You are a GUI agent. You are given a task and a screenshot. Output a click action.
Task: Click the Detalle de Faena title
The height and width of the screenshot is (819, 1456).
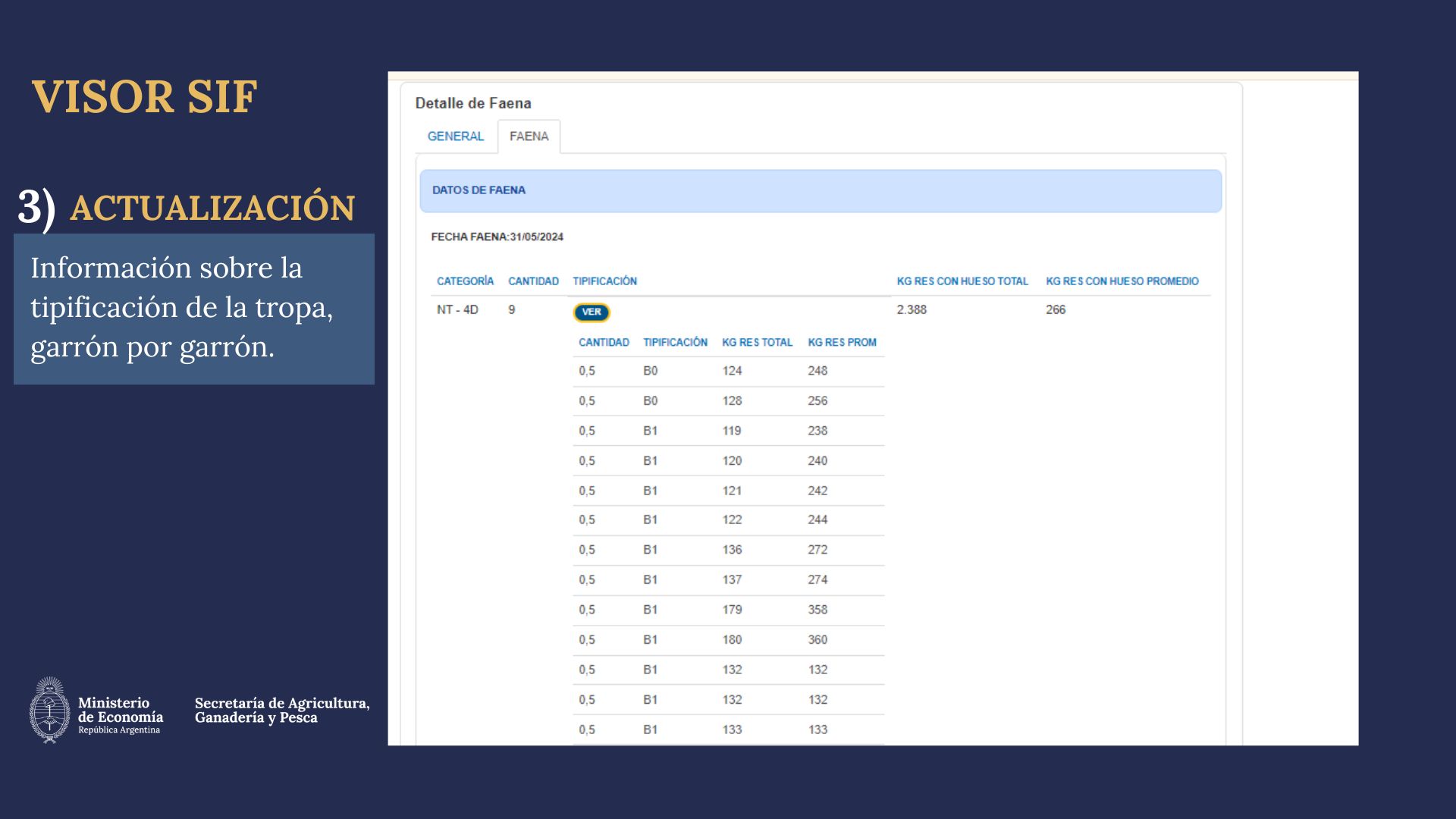(x=473, y=103)
